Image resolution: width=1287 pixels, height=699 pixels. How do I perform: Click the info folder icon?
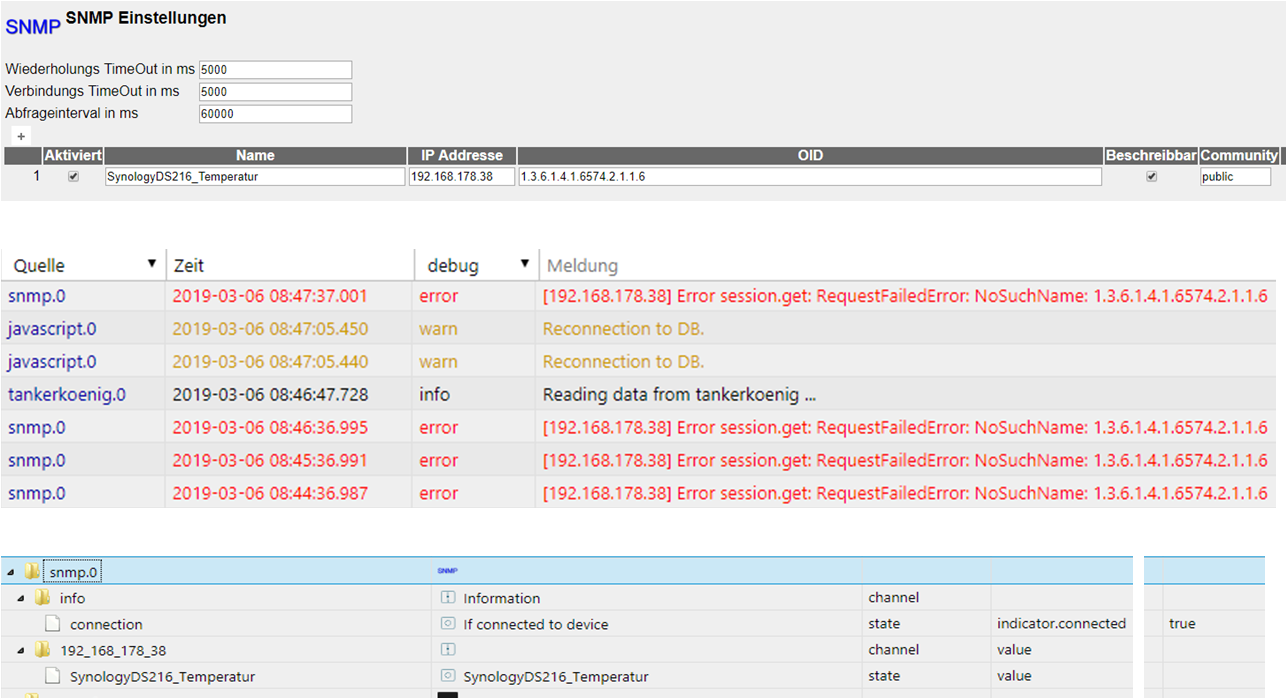pyautogui.click(x=42, y=598)
